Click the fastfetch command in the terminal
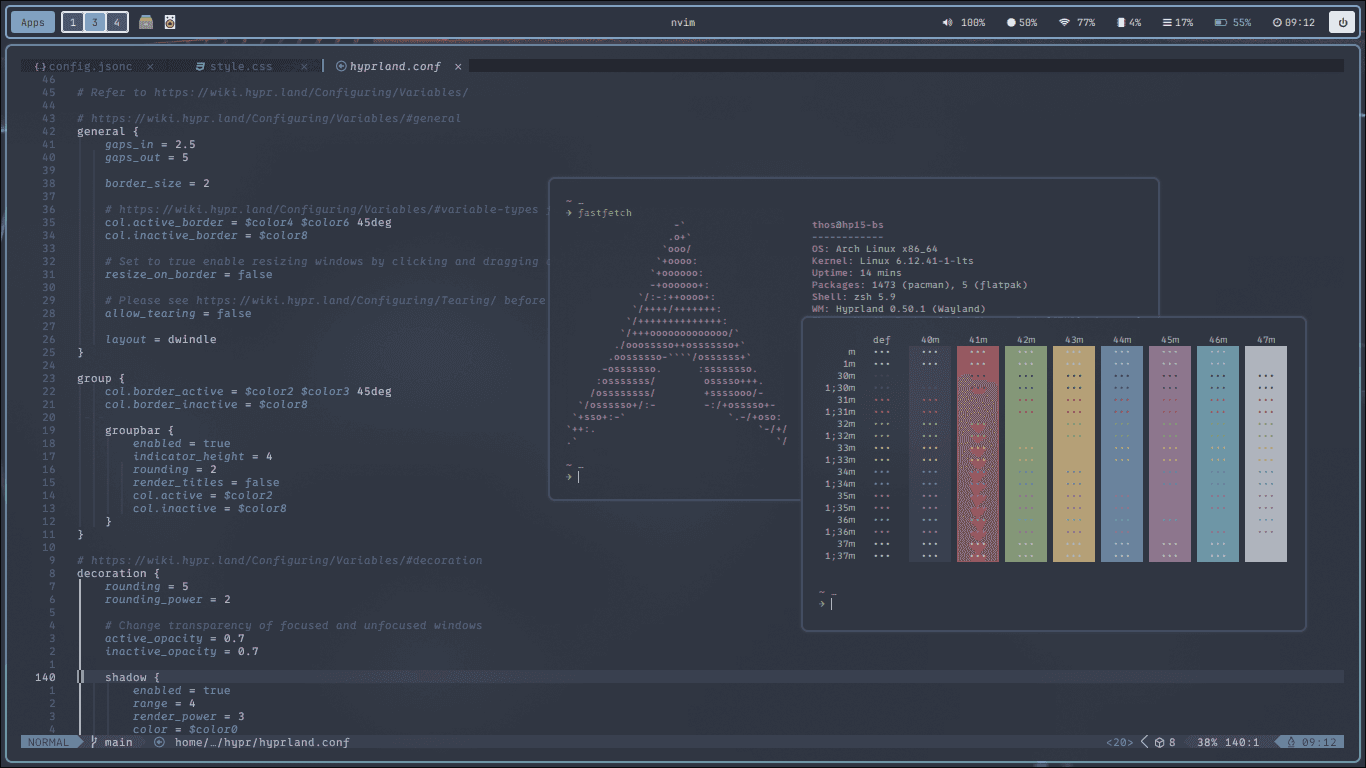Screen dimensions: 1366x768 [x=605, y=213]
